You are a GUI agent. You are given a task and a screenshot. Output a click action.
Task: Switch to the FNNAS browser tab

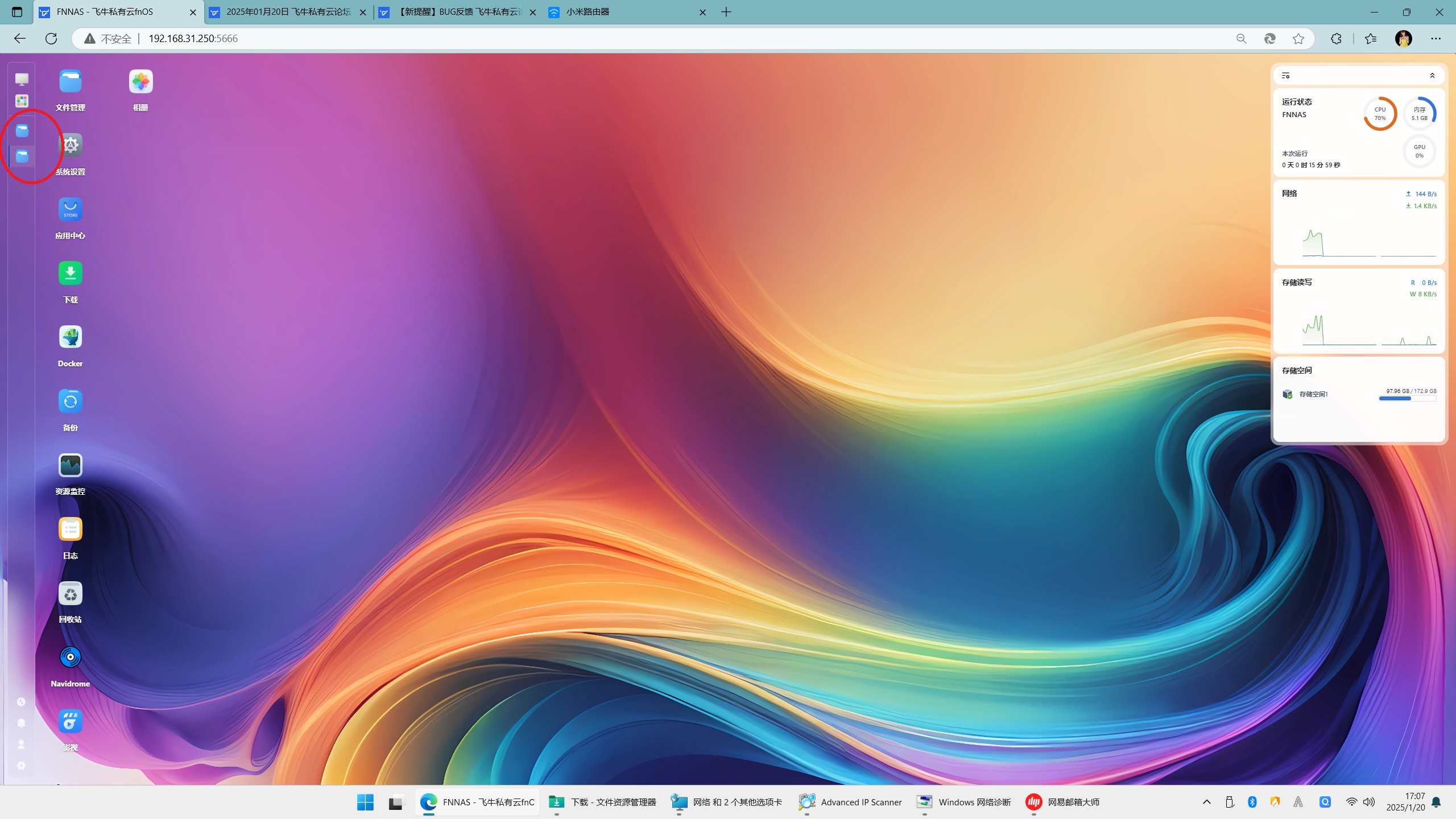tap(119, 12)
